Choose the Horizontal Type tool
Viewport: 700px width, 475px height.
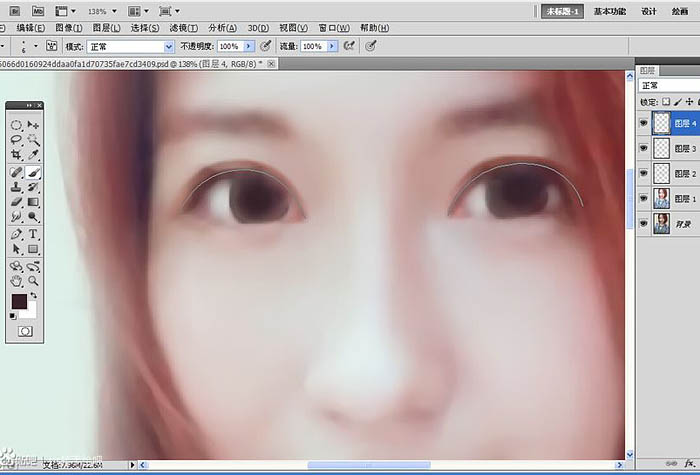point(33,234)
